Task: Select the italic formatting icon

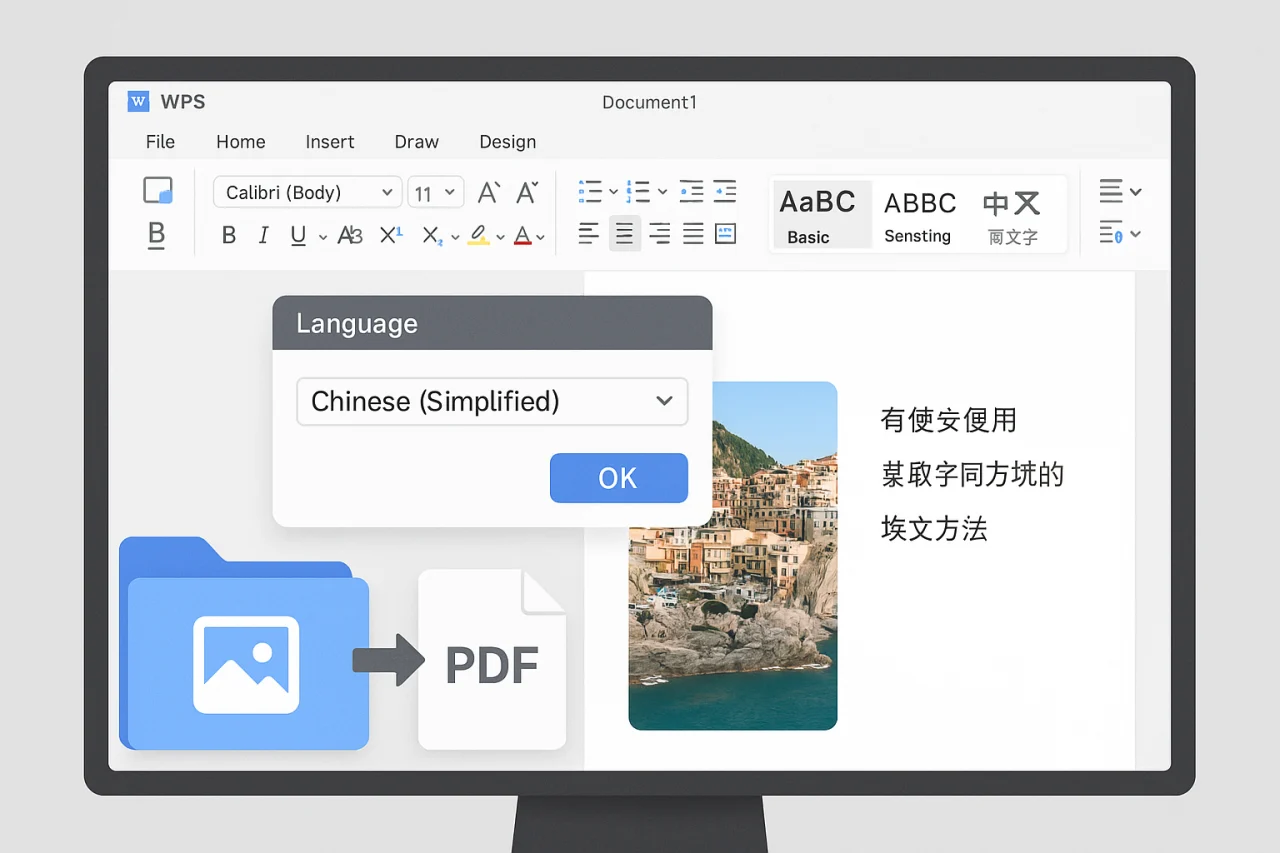Action: tap(263, 234)
